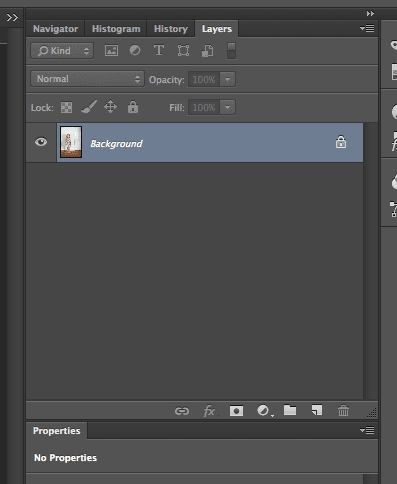
Task: Select the Layers tab
Action: coord(217,29)
